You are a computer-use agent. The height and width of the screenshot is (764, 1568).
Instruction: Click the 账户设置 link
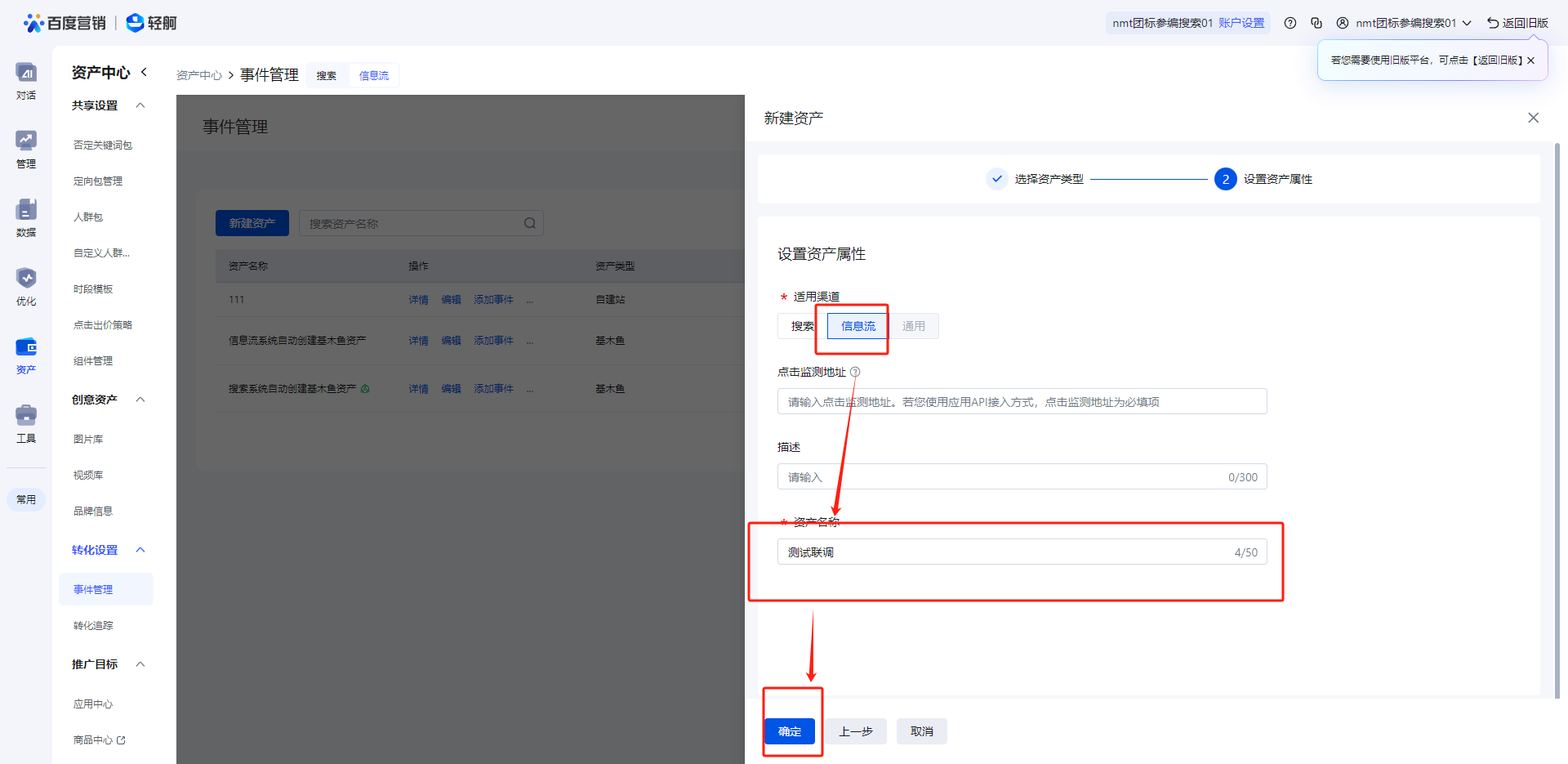(x=1241, y=23)
